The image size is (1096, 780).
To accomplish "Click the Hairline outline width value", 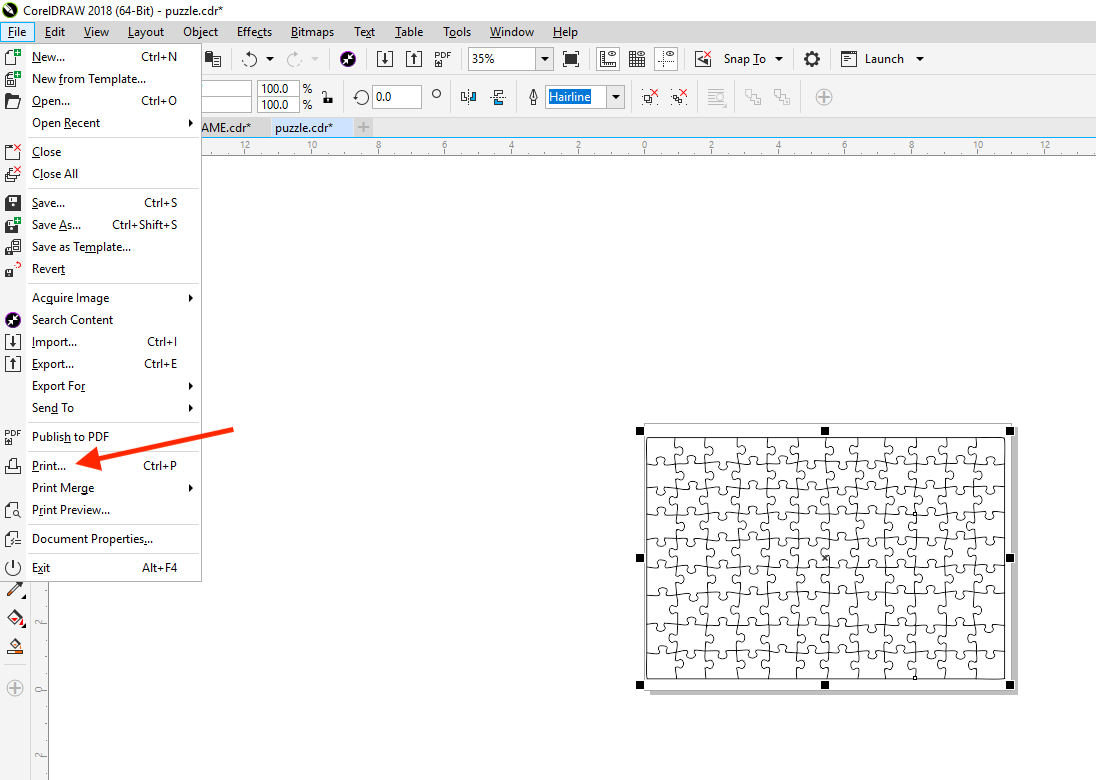I will [x=570, y=97].
